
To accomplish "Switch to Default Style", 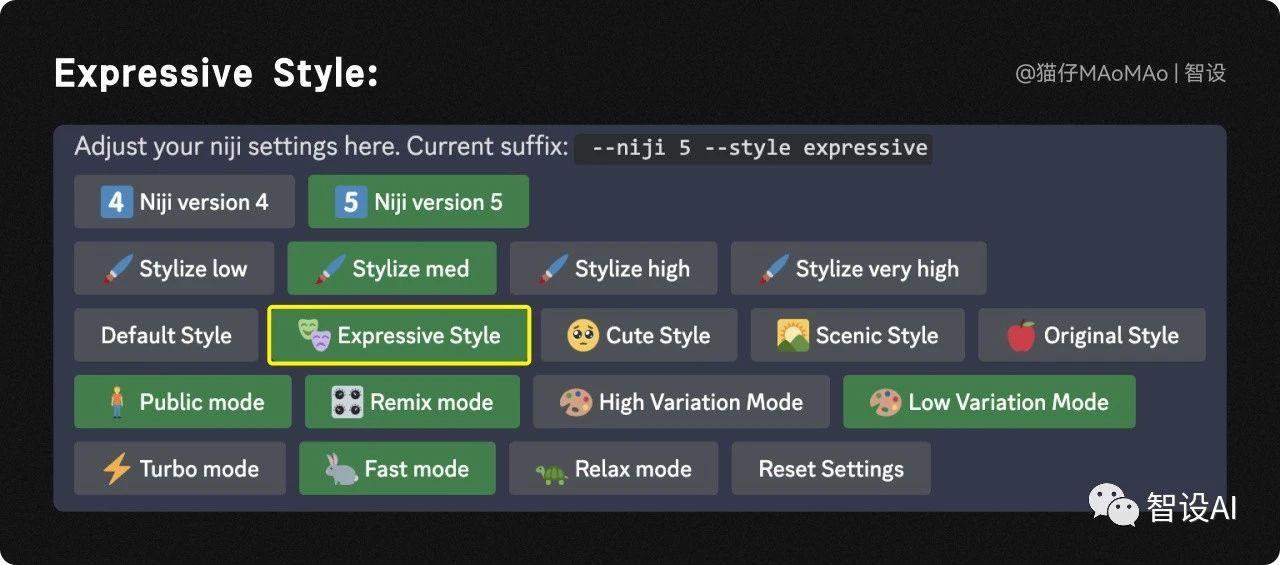I will [x=166, y=335].
